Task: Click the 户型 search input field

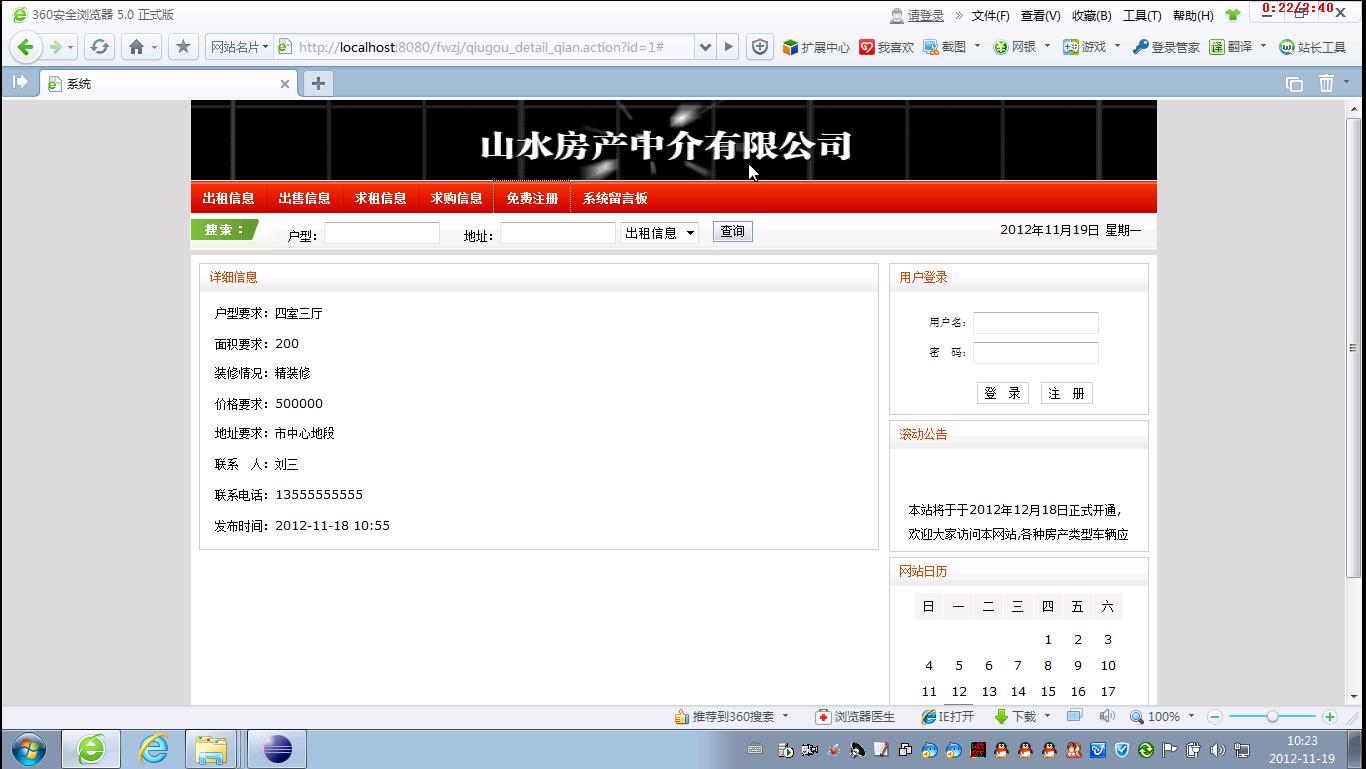Action: (x=381, y=233)
